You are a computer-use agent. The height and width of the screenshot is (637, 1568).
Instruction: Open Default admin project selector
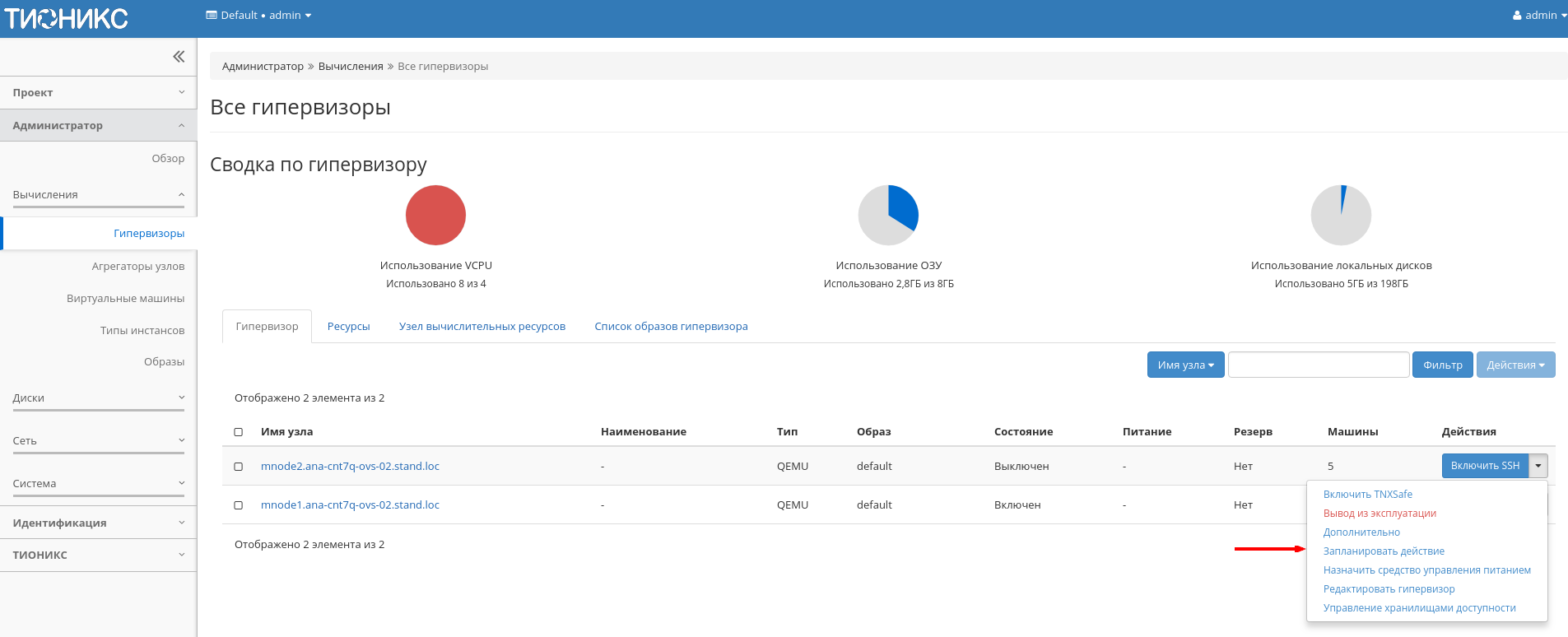(x=258, y=15)
